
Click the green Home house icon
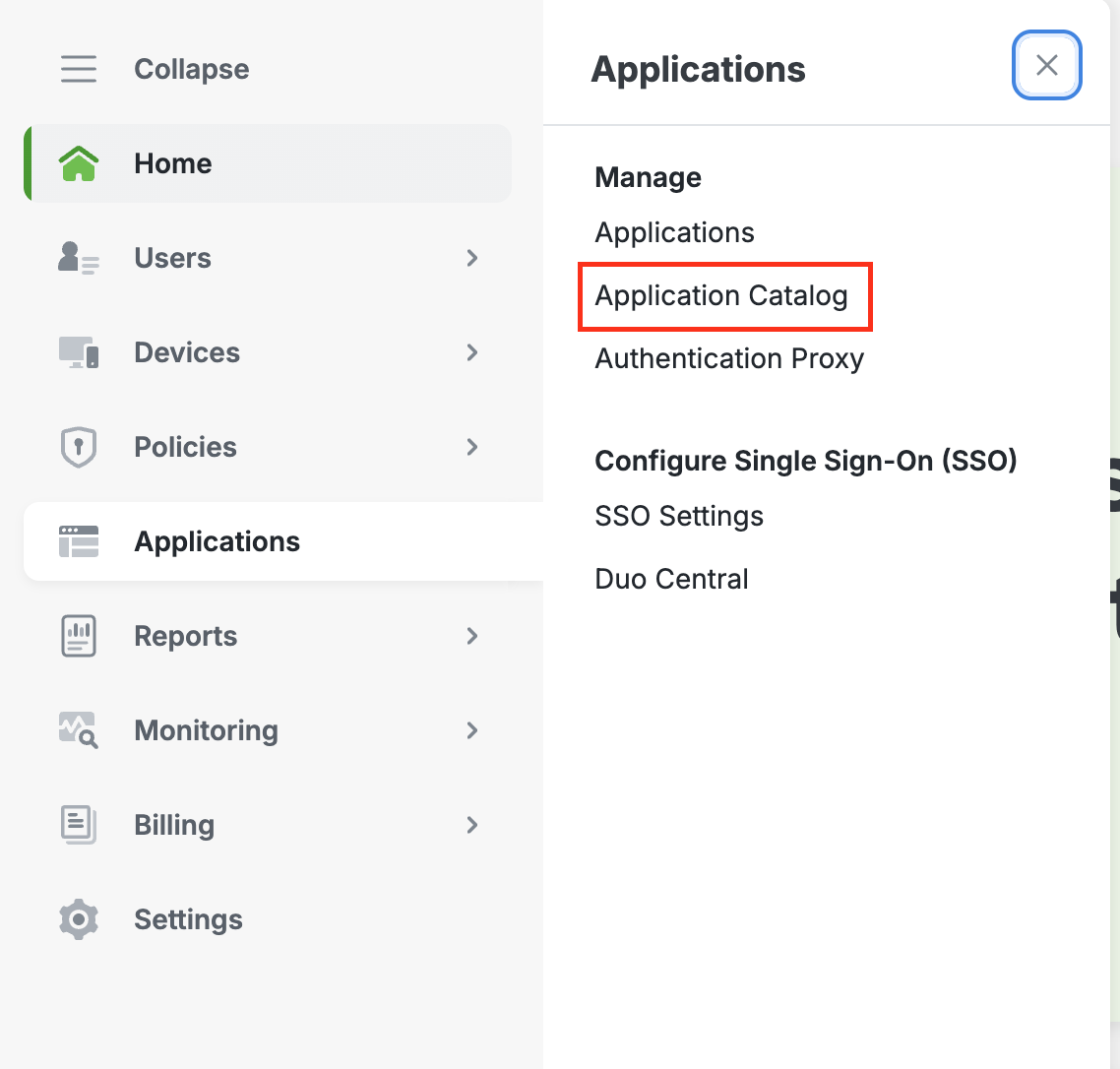point(79,163)
